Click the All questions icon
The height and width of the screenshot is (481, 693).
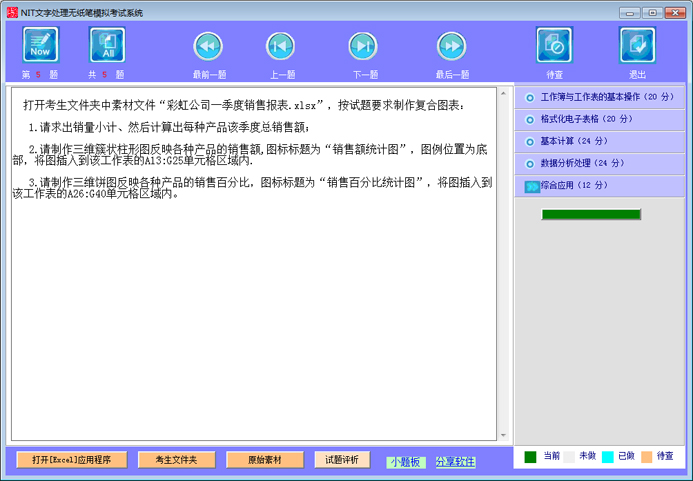pyautogui.click(x=107, y=45)
